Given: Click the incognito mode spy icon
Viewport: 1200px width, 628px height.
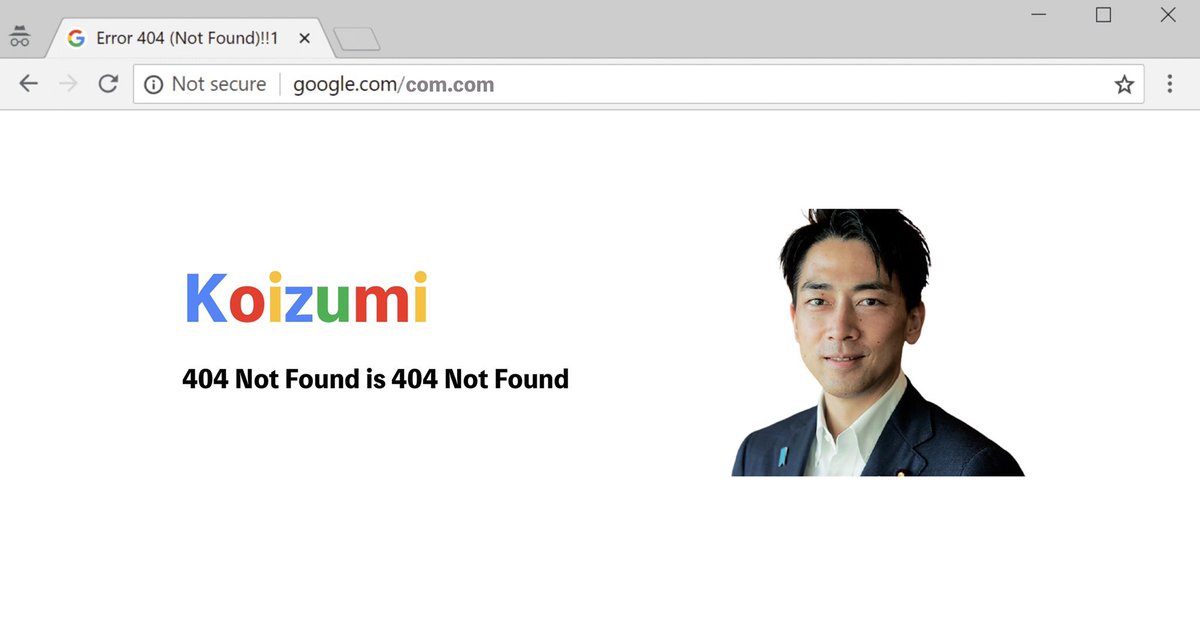Looking at the screenshot, I should click(x=19, y=37).
